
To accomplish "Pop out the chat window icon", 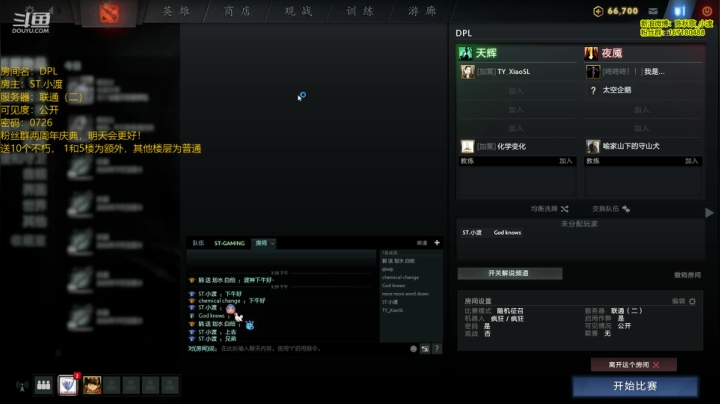I will pos(425,349).
